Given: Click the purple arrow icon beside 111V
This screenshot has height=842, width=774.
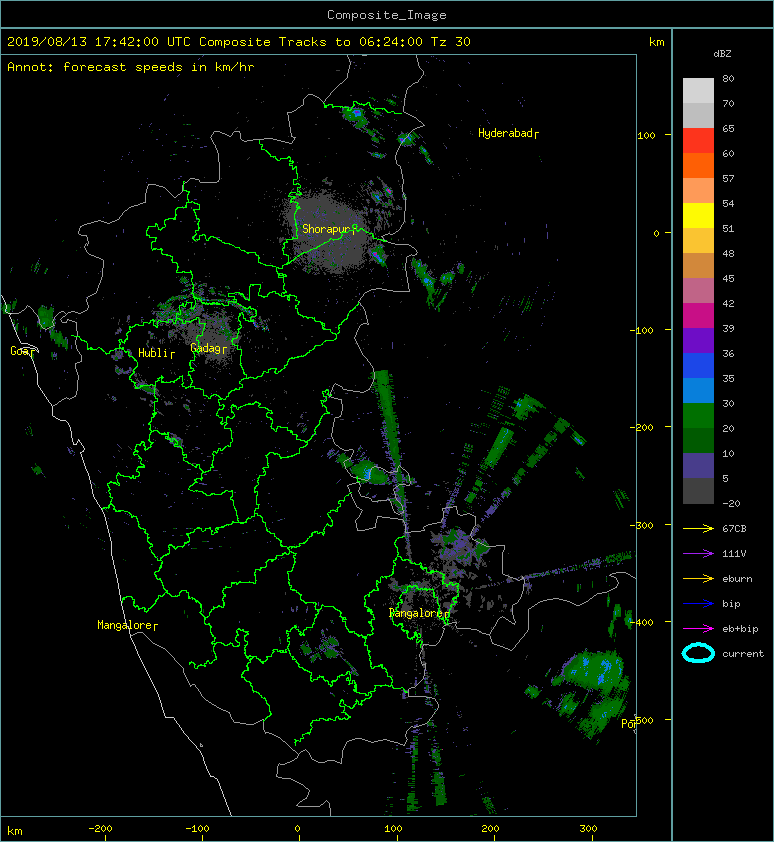Looking at the screenshot, I should point(698,554).
